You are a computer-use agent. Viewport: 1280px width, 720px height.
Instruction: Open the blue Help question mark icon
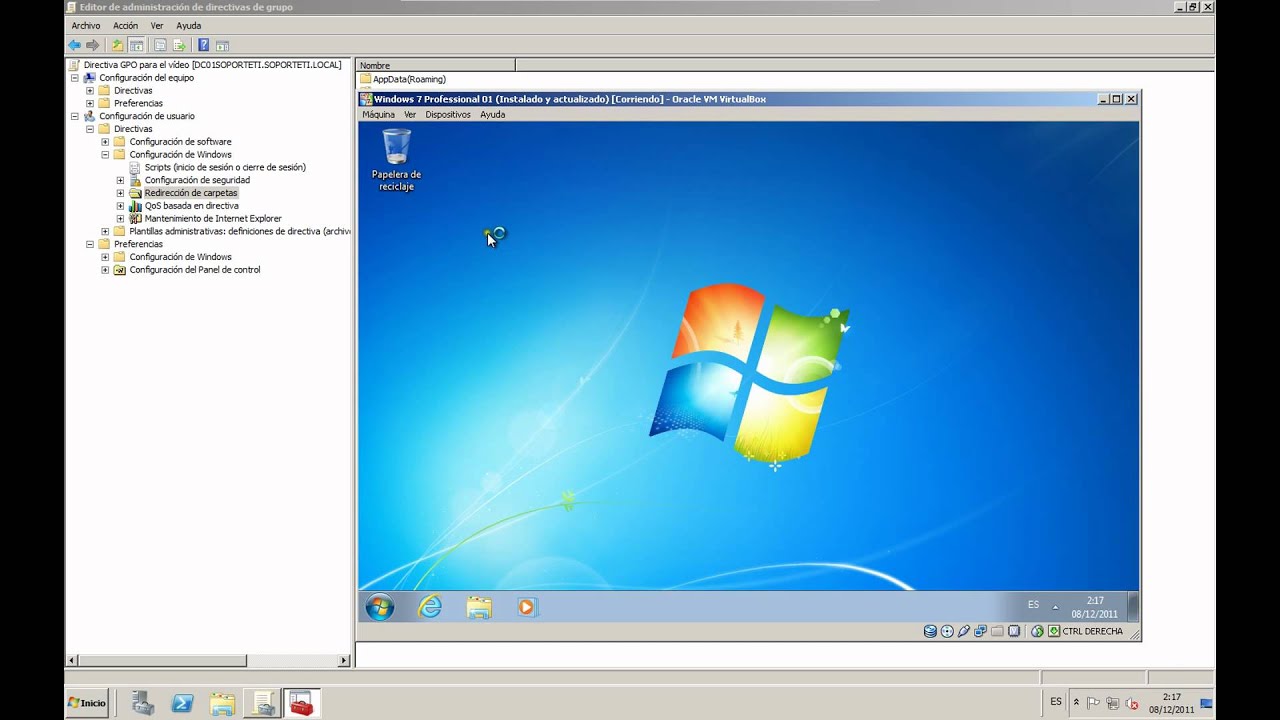[x=204, y=45]
